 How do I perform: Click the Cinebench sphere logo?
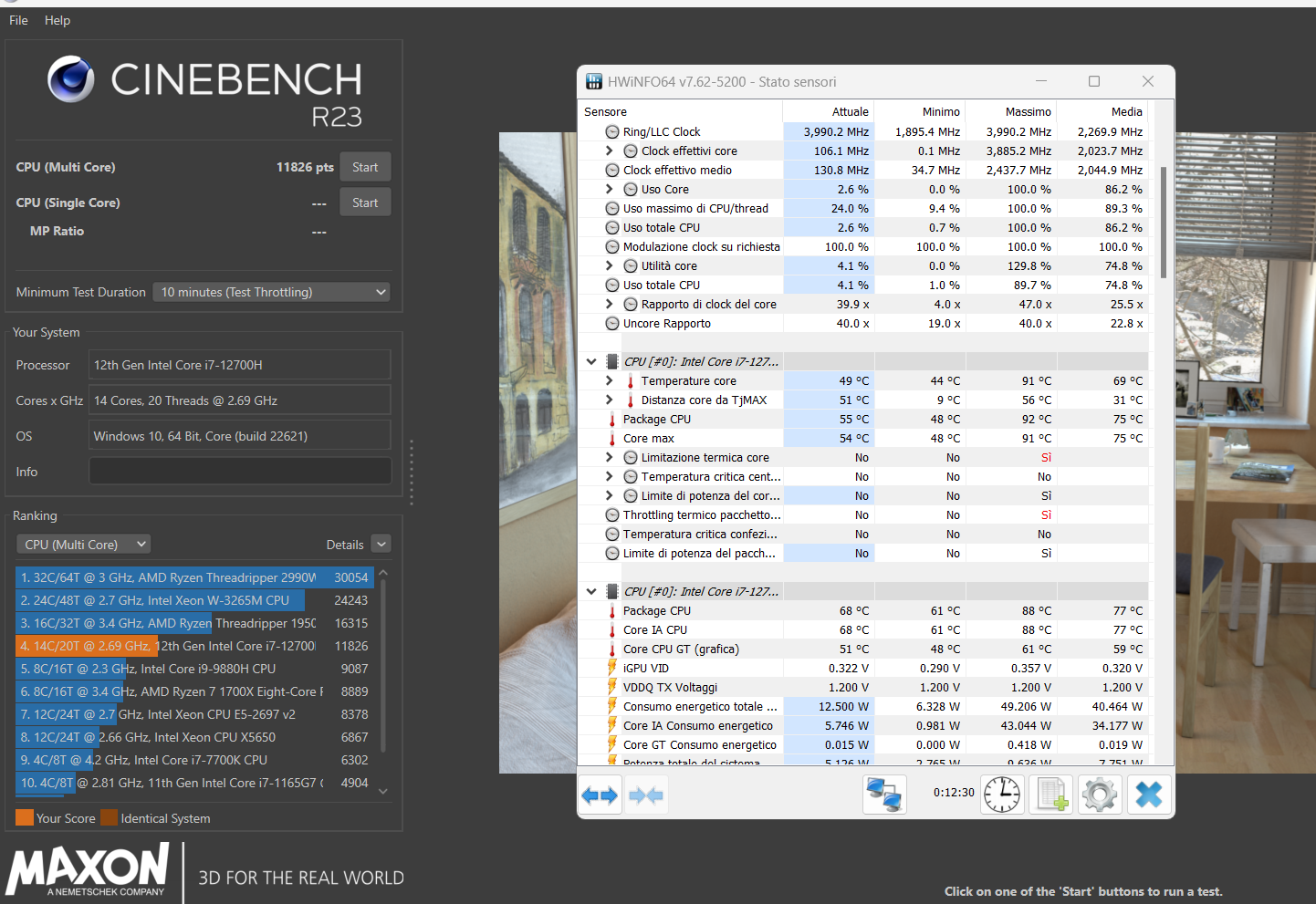point(71,78)
